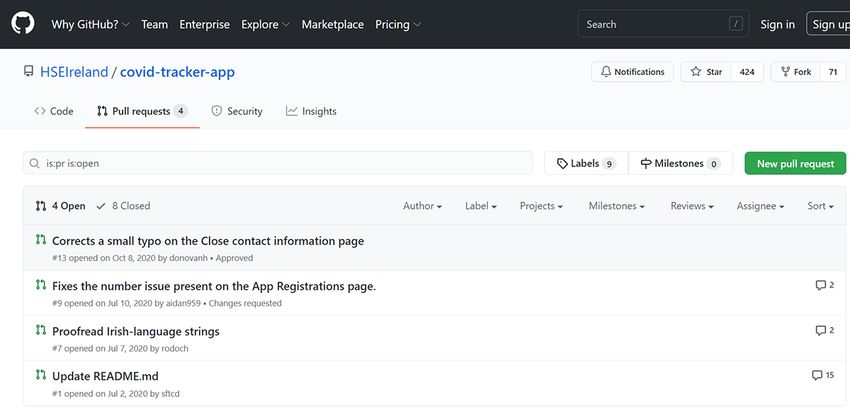The height and width of the screenshot is (409, 850).
Task: Click author rodoch on PR #7
Action: [x=175, y=348]
